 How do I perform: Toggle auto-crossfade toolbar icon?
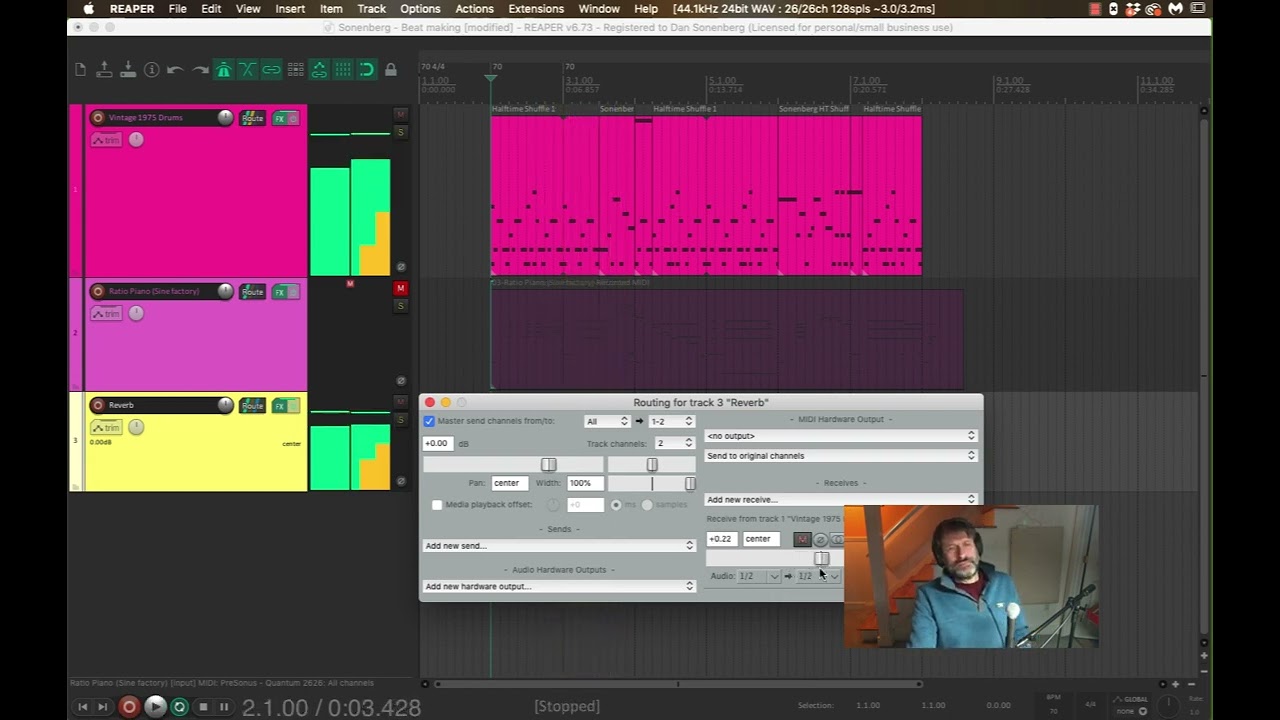click(247, 70)
